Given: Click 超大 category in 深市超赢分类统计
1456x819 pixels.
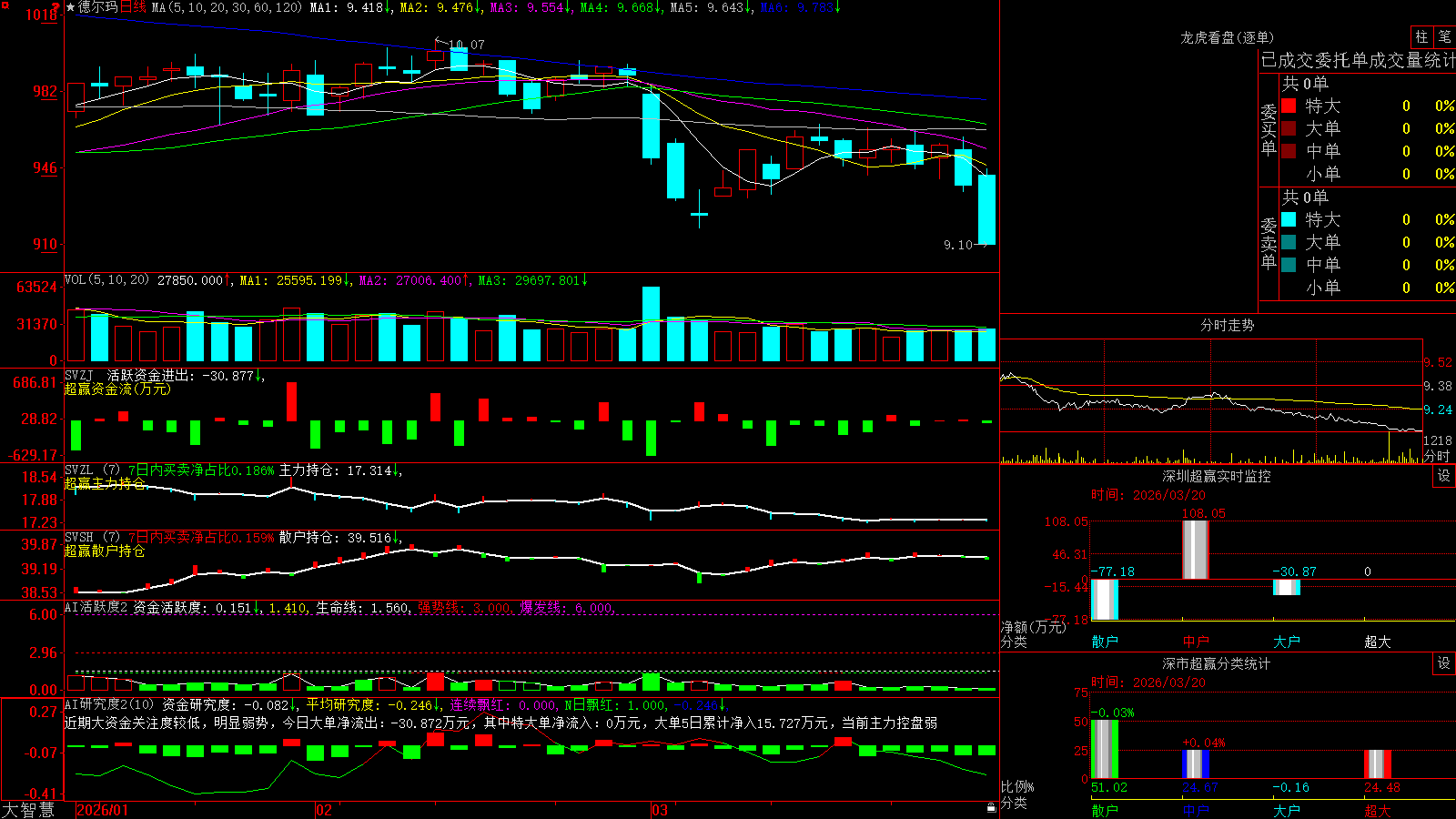Looking at the screenshot, I should [x=1378, y=810].
